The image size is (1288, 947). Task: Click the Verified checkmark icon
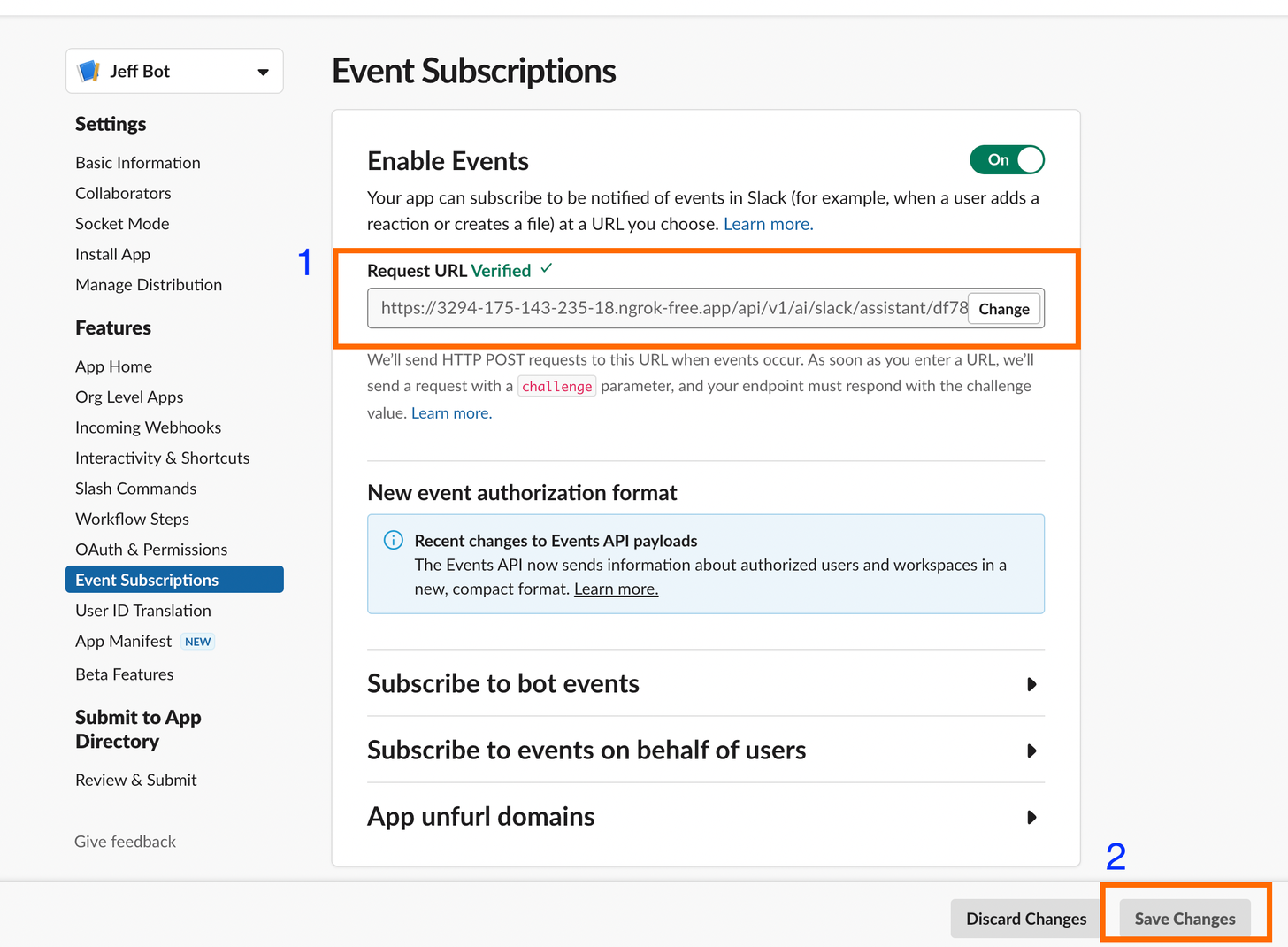(546, 268)
